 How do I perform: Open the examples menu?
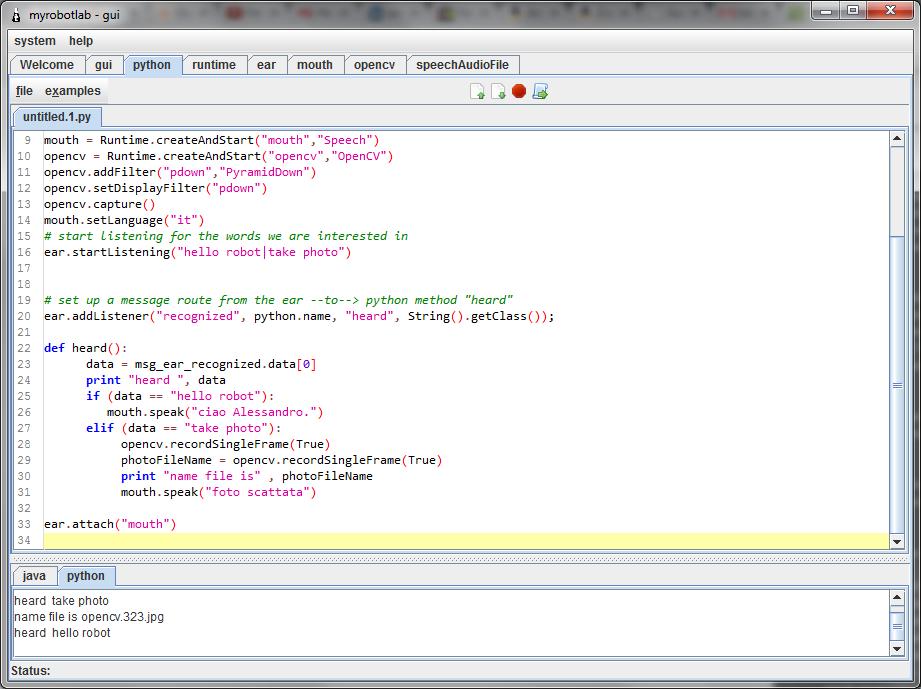(x=73, y=91)
